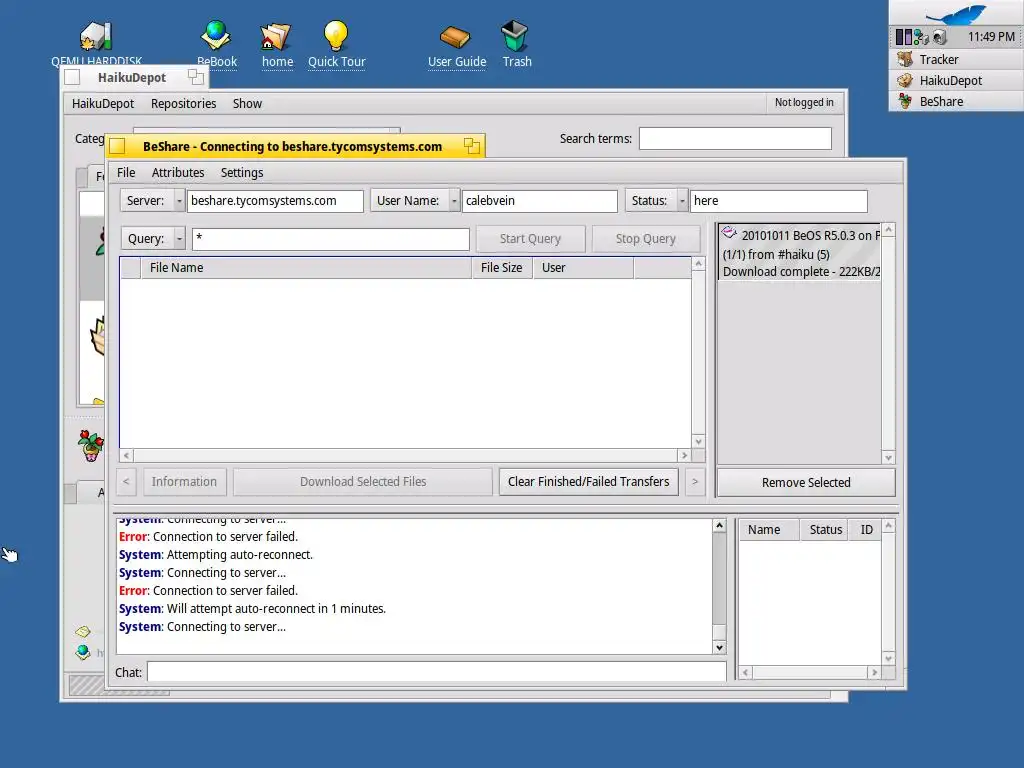Click the Not logged in button in HaikuDepot
Image resolution: width=1024 pixels, height=768 pixels.
click(x=804, y=103)
